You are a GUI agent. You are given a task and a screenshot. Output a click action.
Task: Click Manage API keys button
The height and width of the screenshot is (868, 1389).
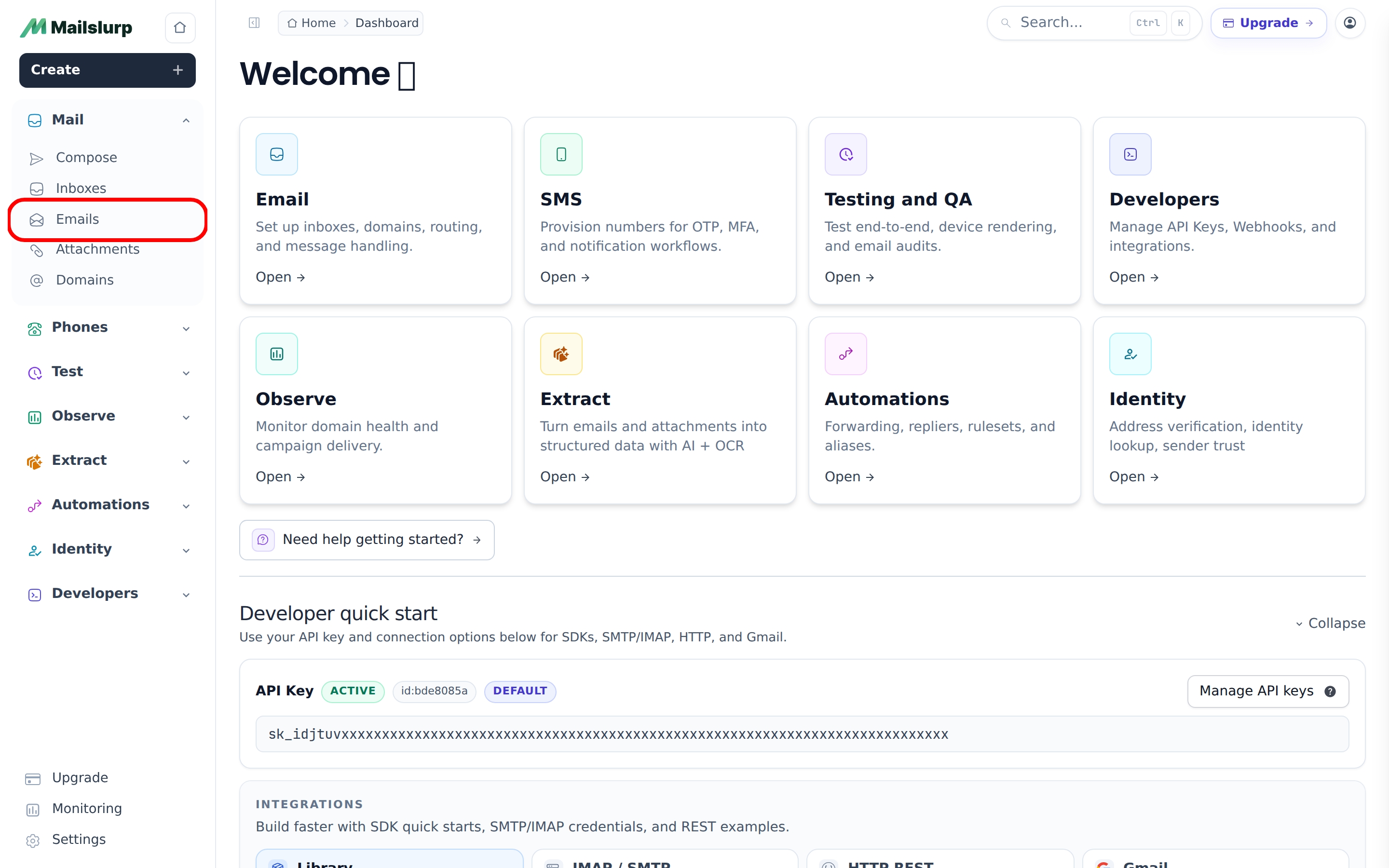click(x=1268, y=691)
